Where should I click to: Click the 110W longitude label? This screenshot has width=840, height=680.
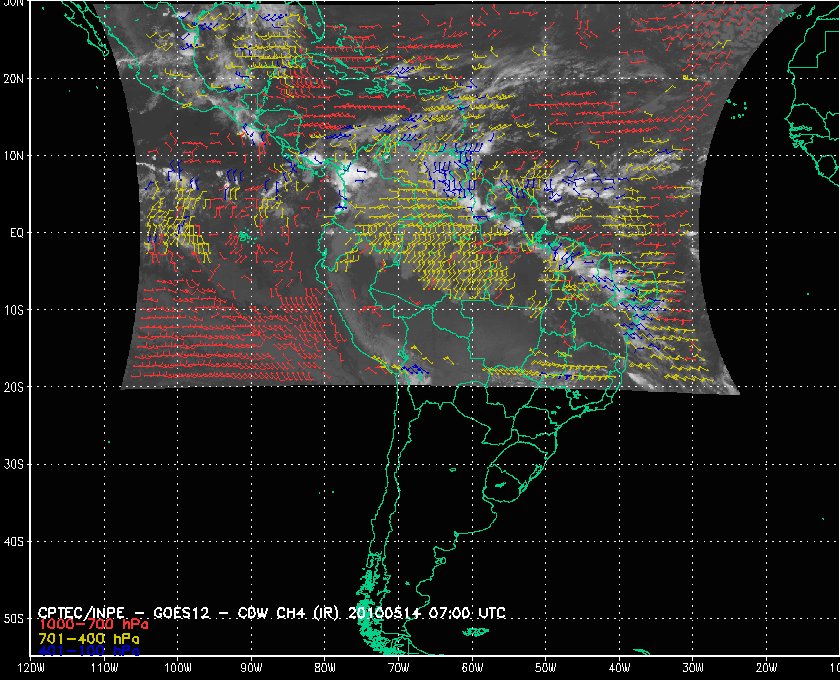[x=104, y=668]
